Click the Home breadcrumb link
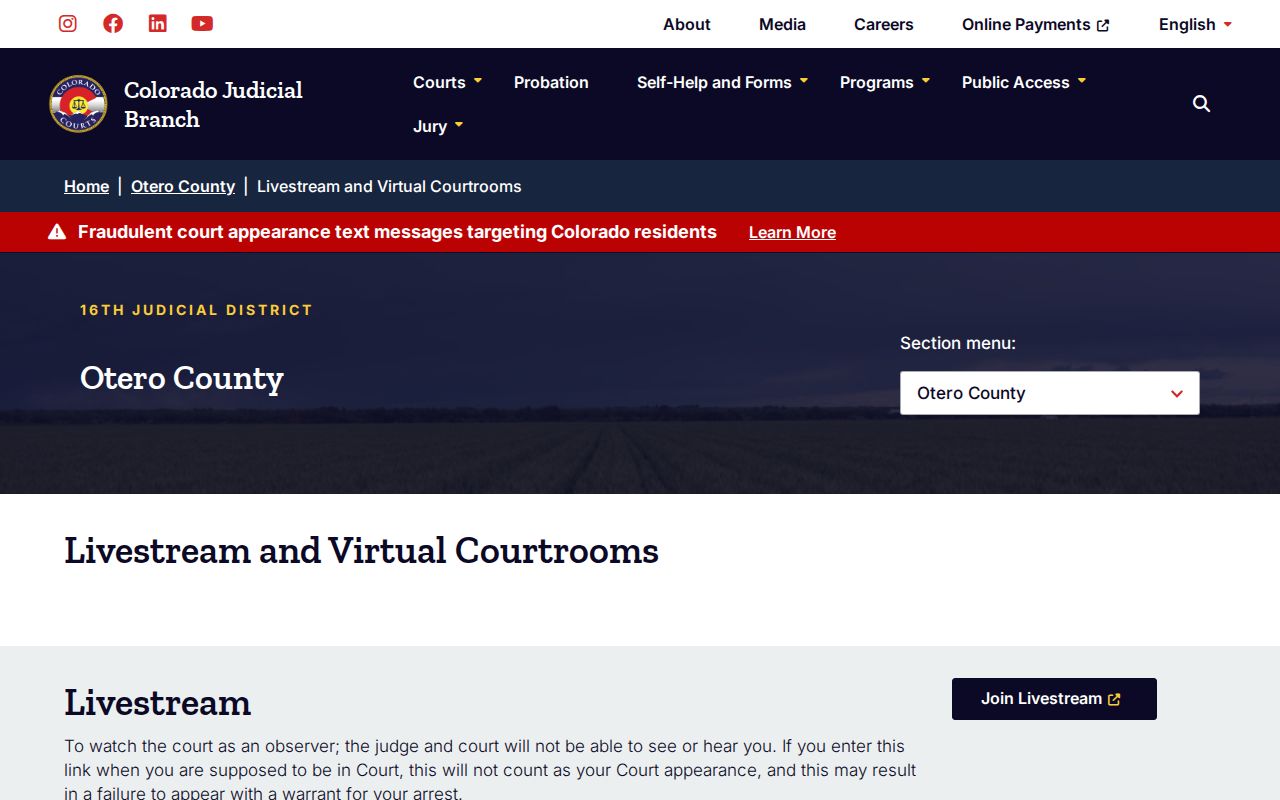This screenshot has width=1280, height=800. [x=86, y=186]
